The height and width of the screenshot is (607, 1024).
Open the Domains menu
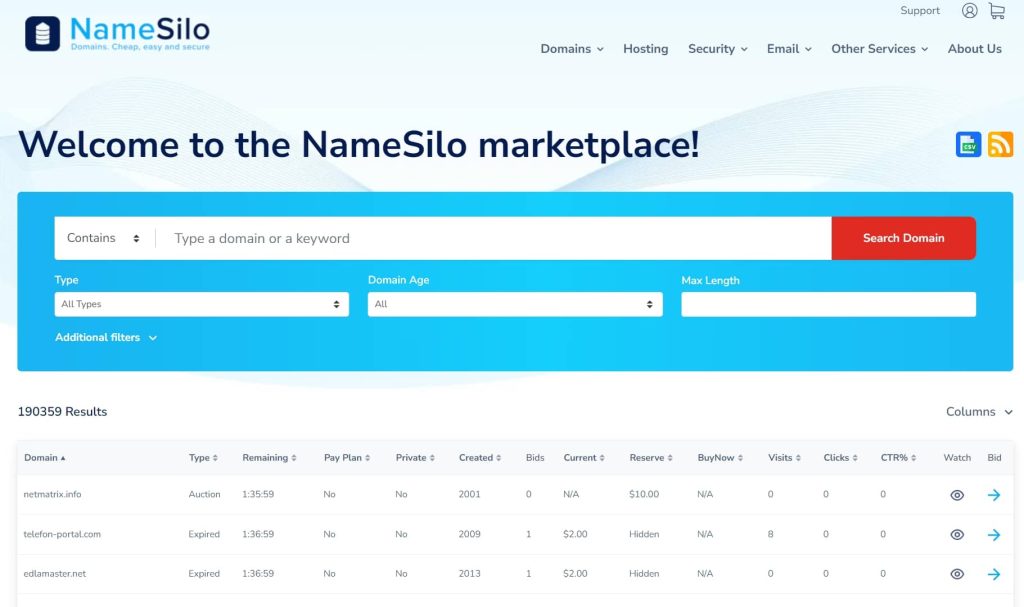point(572,49)
